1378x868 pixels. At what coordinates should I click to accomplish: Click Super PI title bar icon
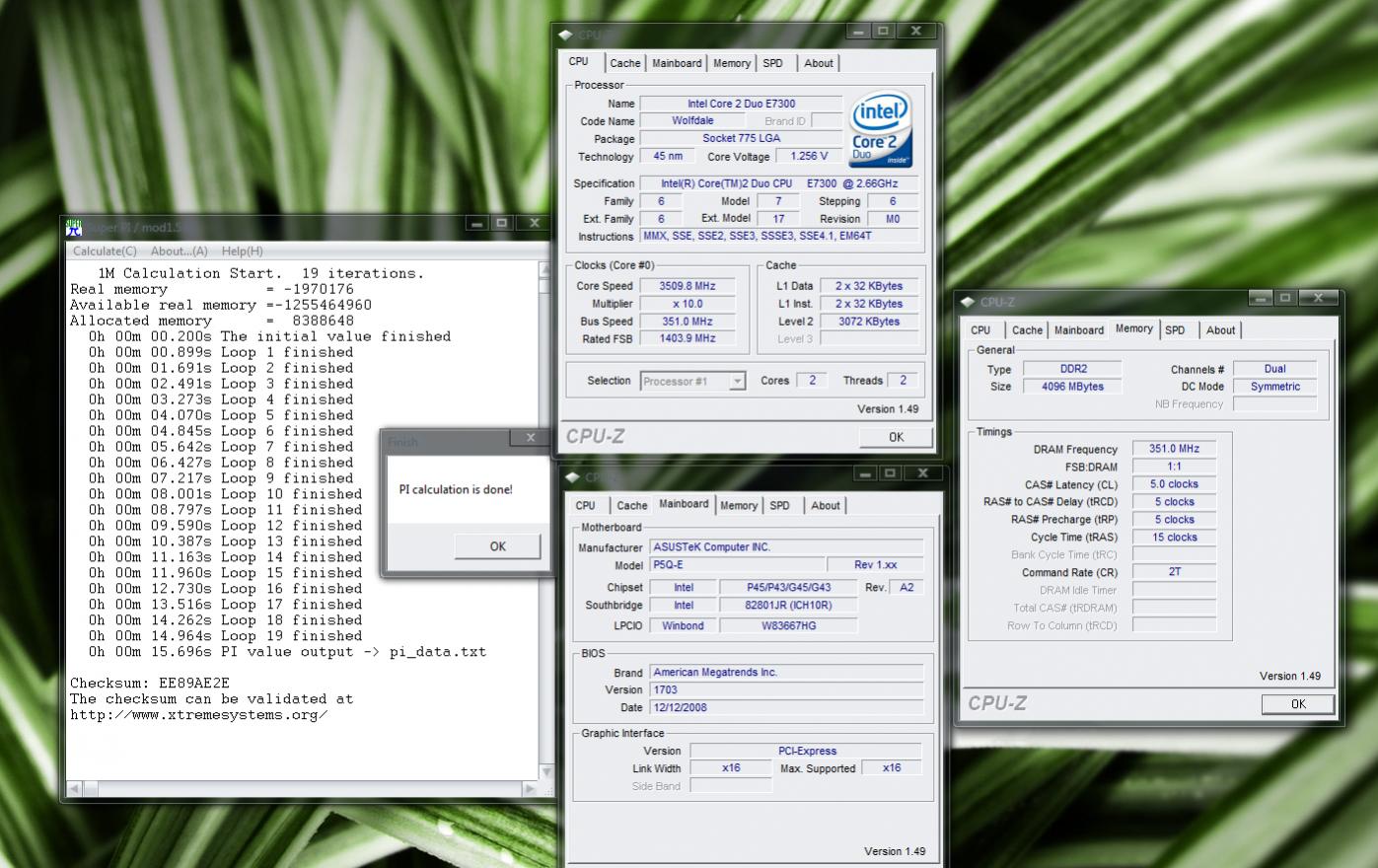[74, 228]
